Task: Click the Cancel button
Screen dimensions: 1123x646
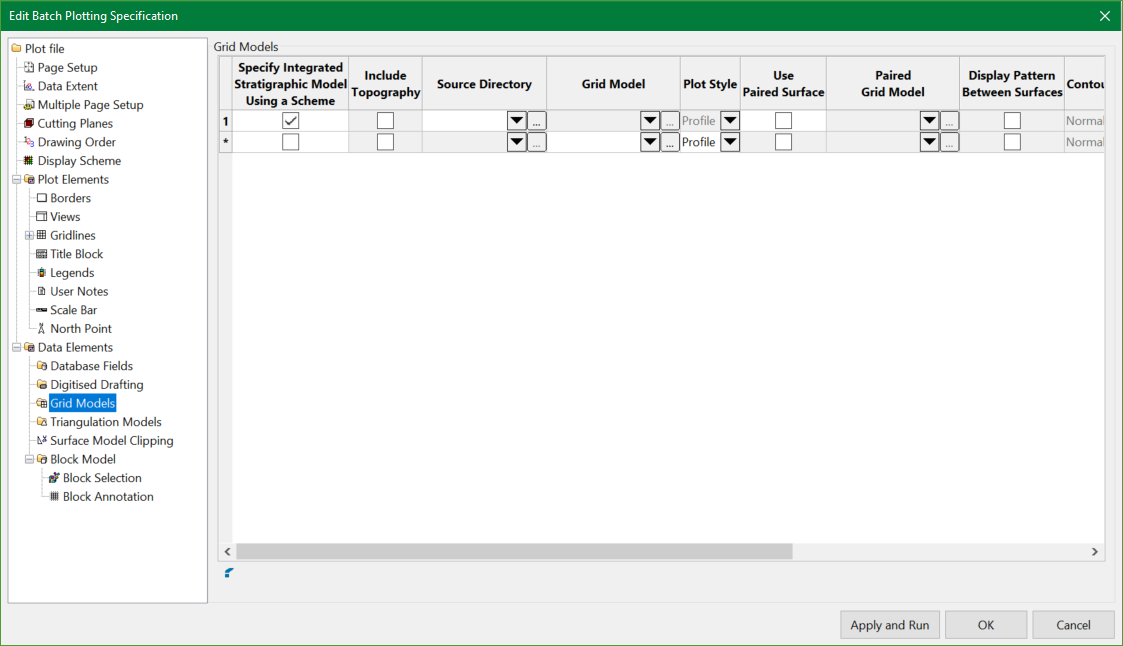Action: click(1073, 625)
